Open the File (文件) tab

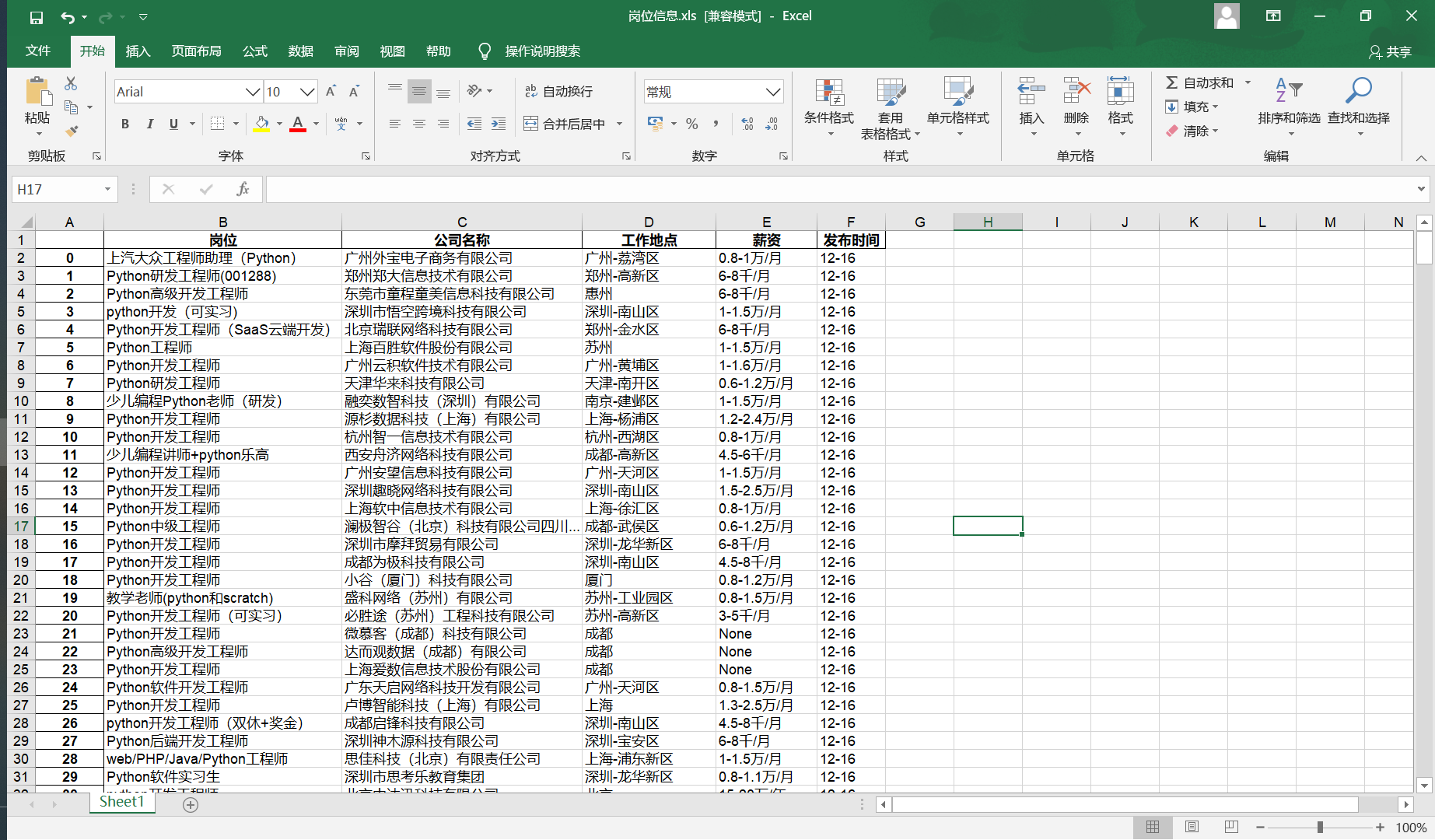click(x=38, y=51)
